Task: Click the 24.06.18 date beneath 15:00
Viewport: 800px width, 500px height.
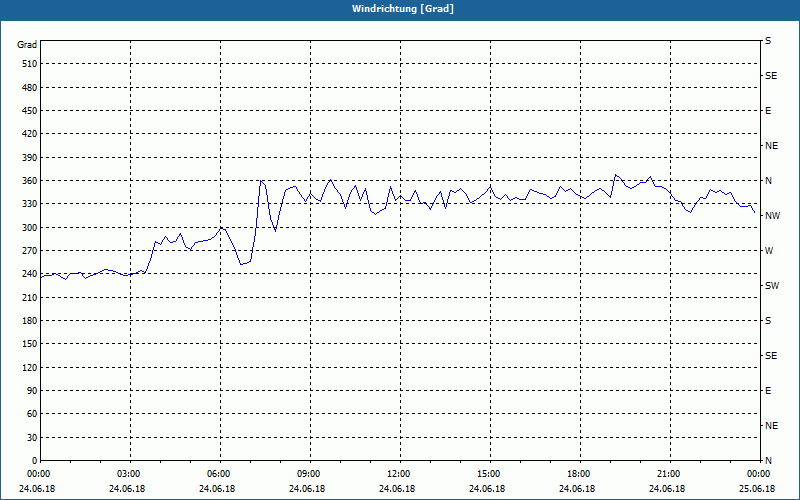Action: (487, 489)
